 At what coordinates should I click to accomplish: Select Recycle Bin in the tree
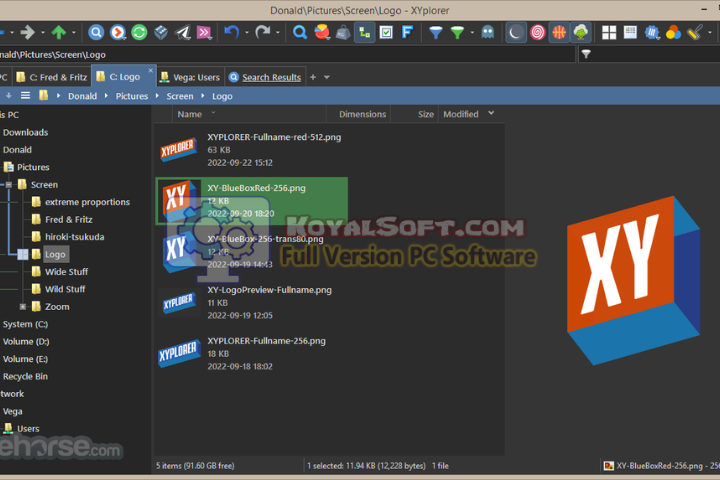[x=25, y=376]
